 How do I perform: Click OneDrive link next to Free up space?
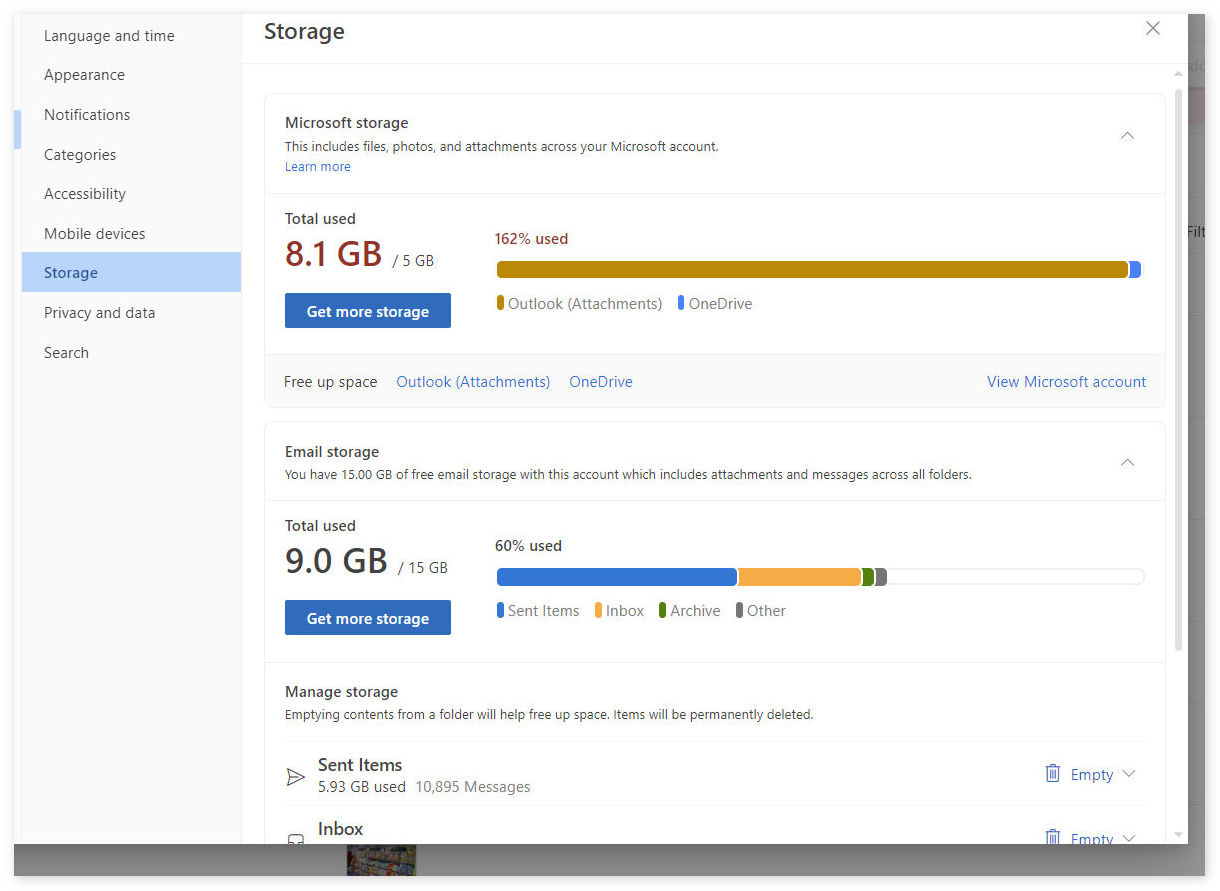tap(600, 382)
